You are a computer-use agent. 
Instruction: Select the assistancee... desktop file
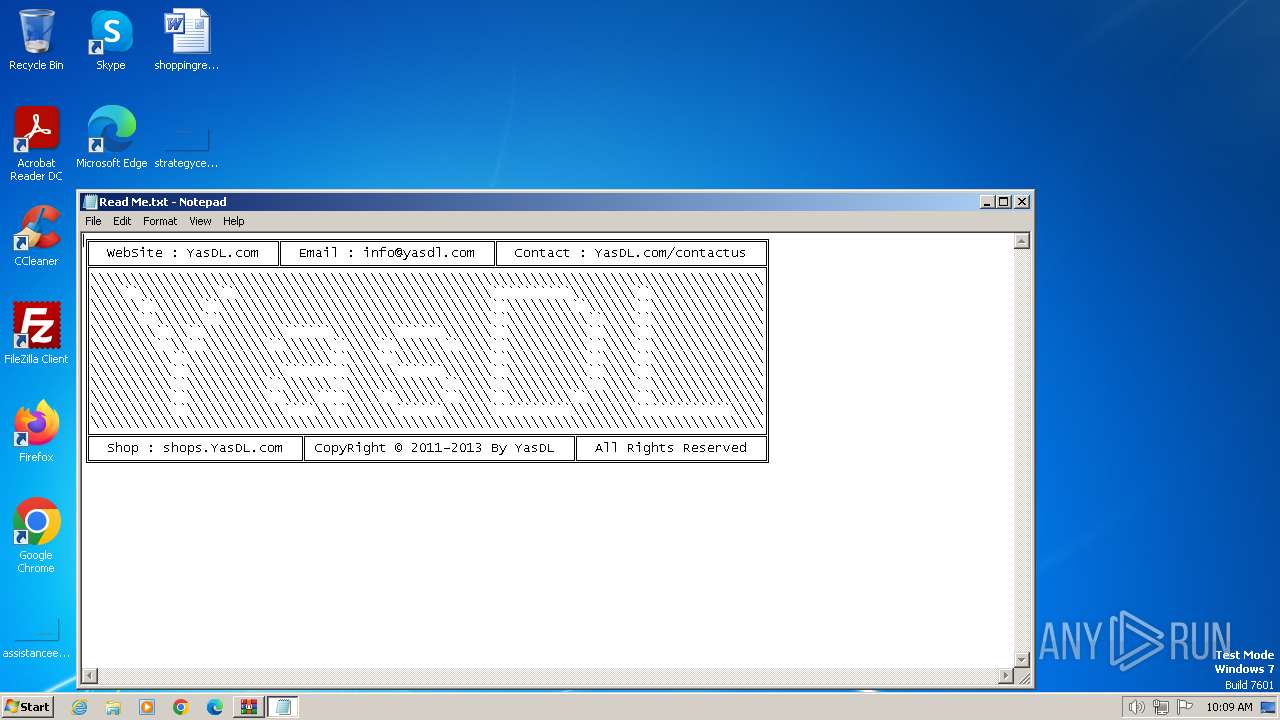[36, 638]
